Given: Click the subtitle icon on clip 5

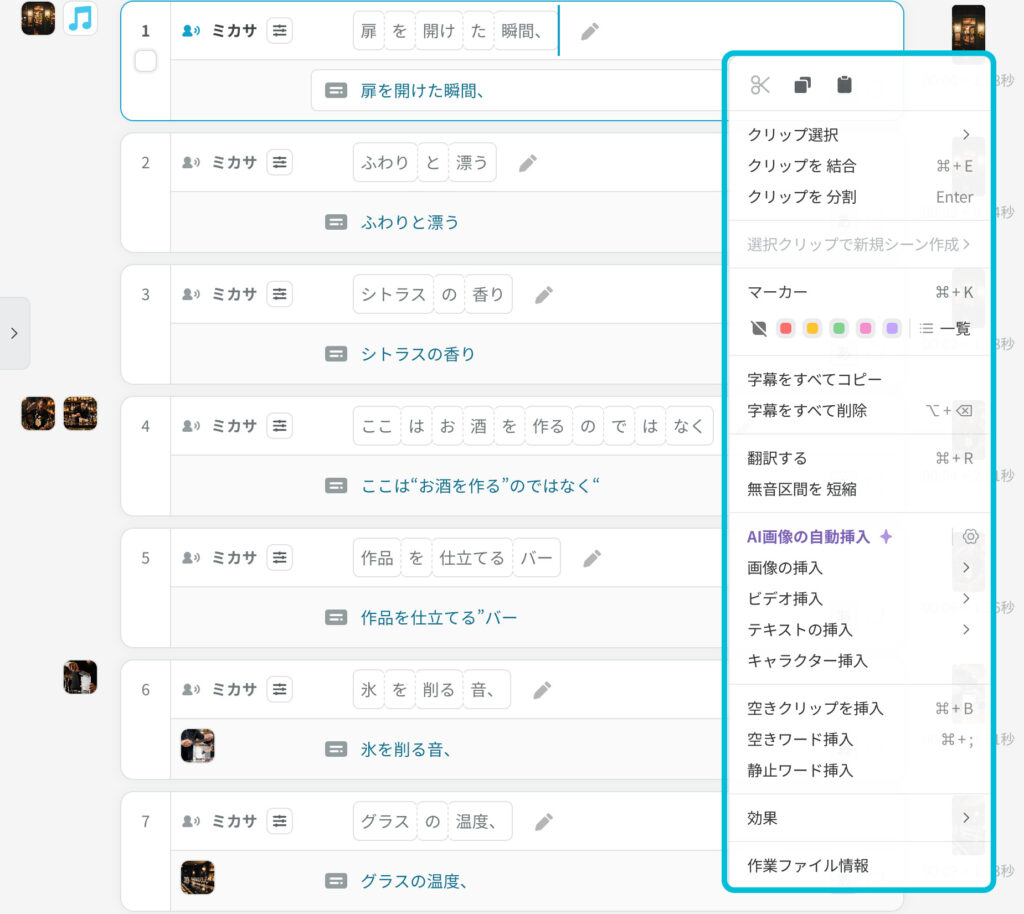Looking at the screenshot, I should click(336, 618).
